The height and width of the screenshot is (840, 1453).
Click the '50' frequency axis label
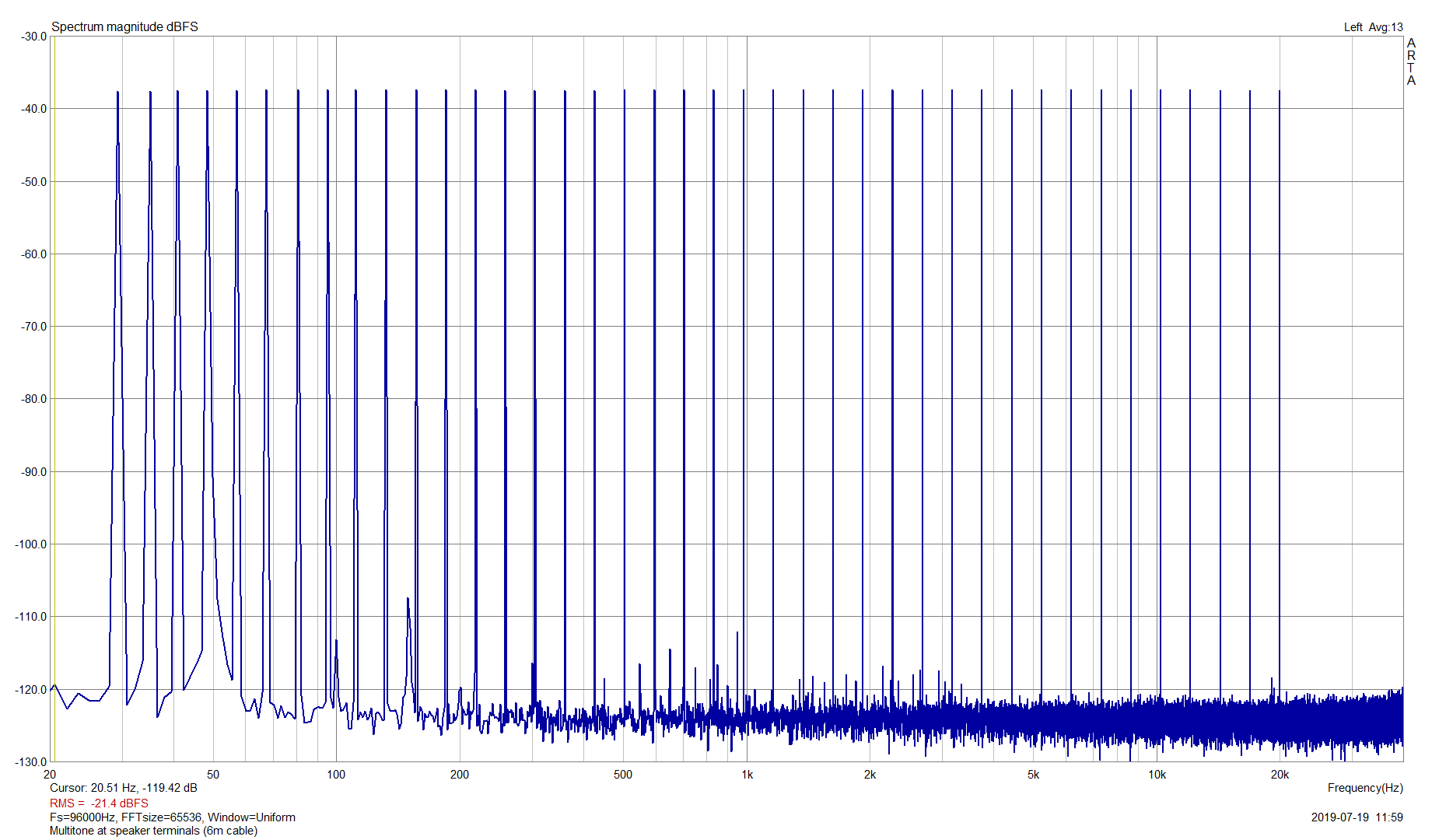pyautogui.click(x=213, y=775)
